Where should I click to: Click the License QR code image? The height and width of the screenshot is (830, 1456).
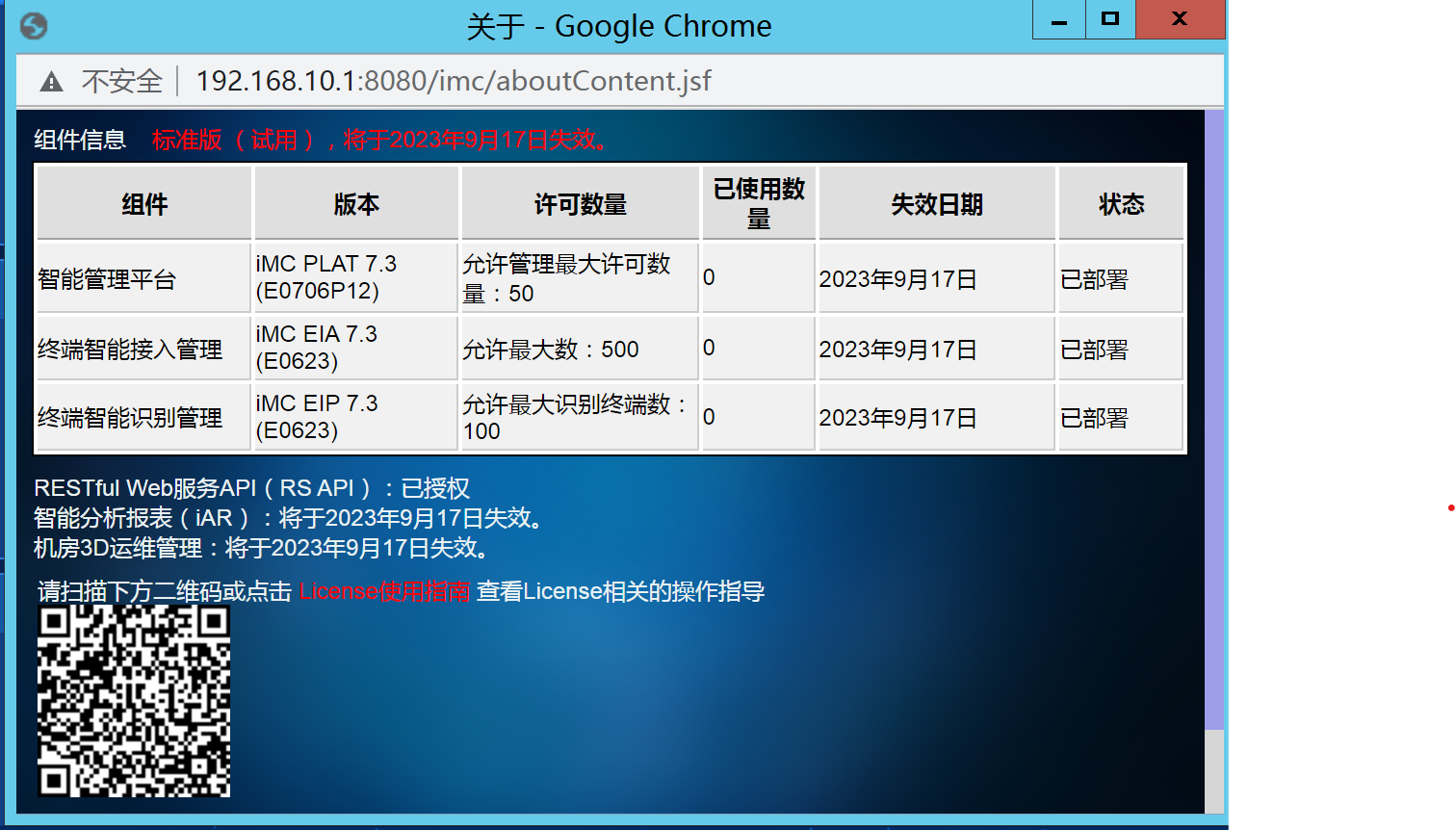click(134, 701)
